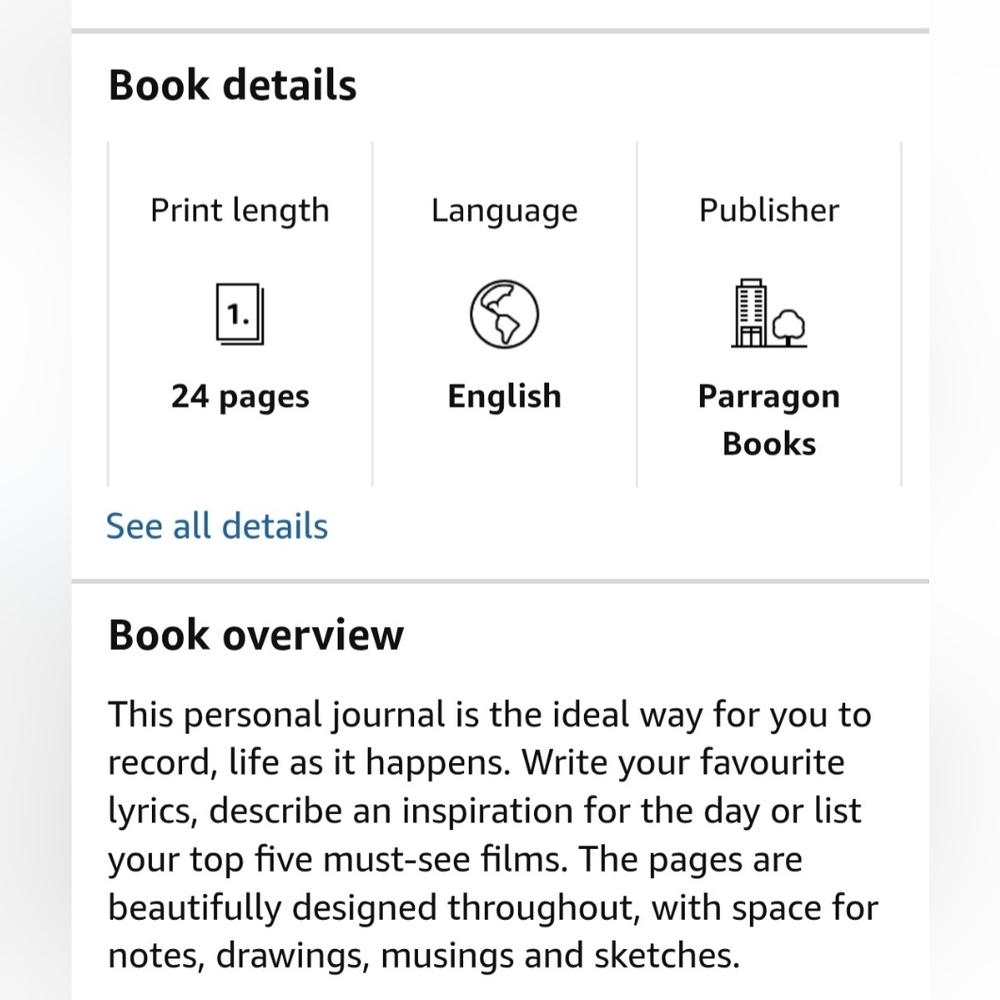The width and height of the screenshot is (1000, 1000).
Task: Click the Book details heading
Action: click(x=232, y=85)
